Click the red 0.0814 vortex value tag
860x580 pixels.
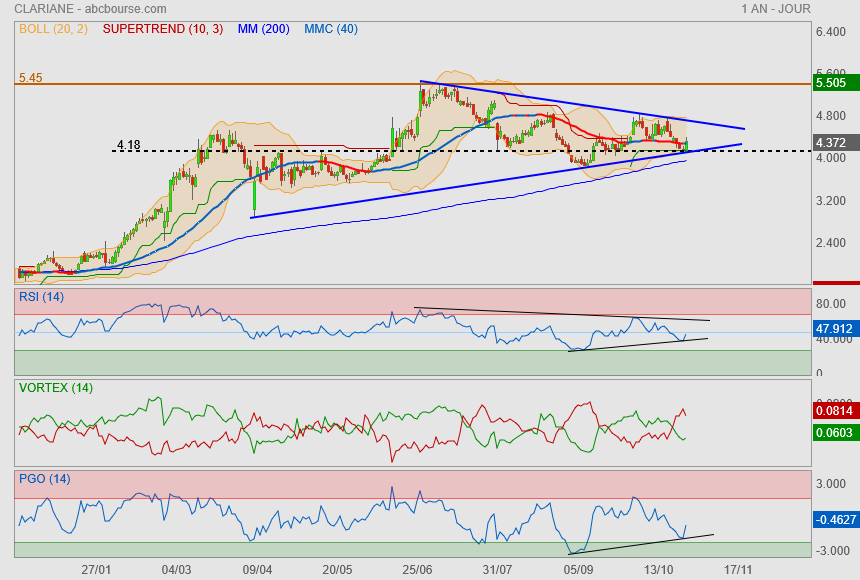tap(833, 409)
